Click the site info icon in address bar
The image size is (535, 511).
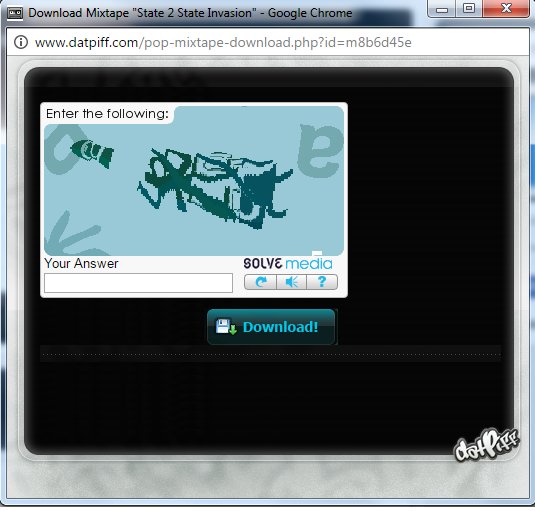(21, 43)
